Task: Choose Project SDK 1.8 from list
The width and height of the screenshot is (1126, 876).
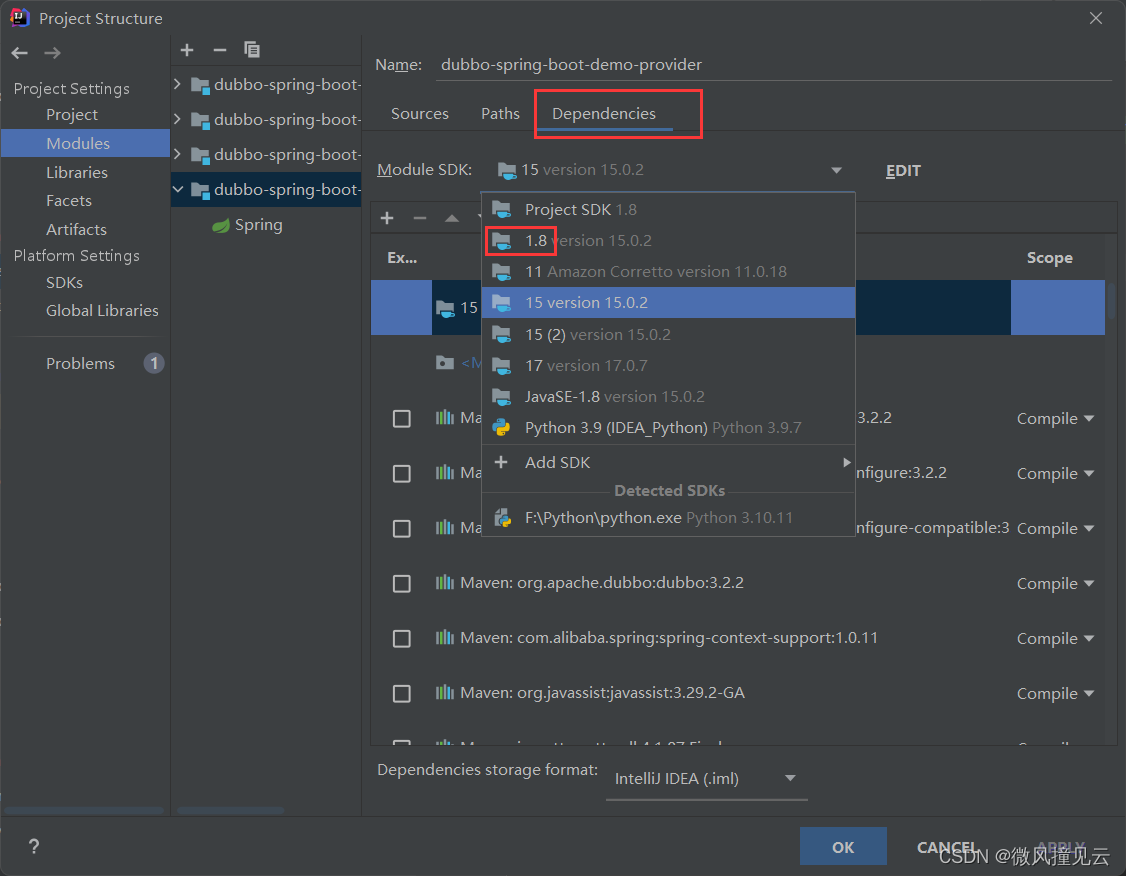Action: coord(669,210)
